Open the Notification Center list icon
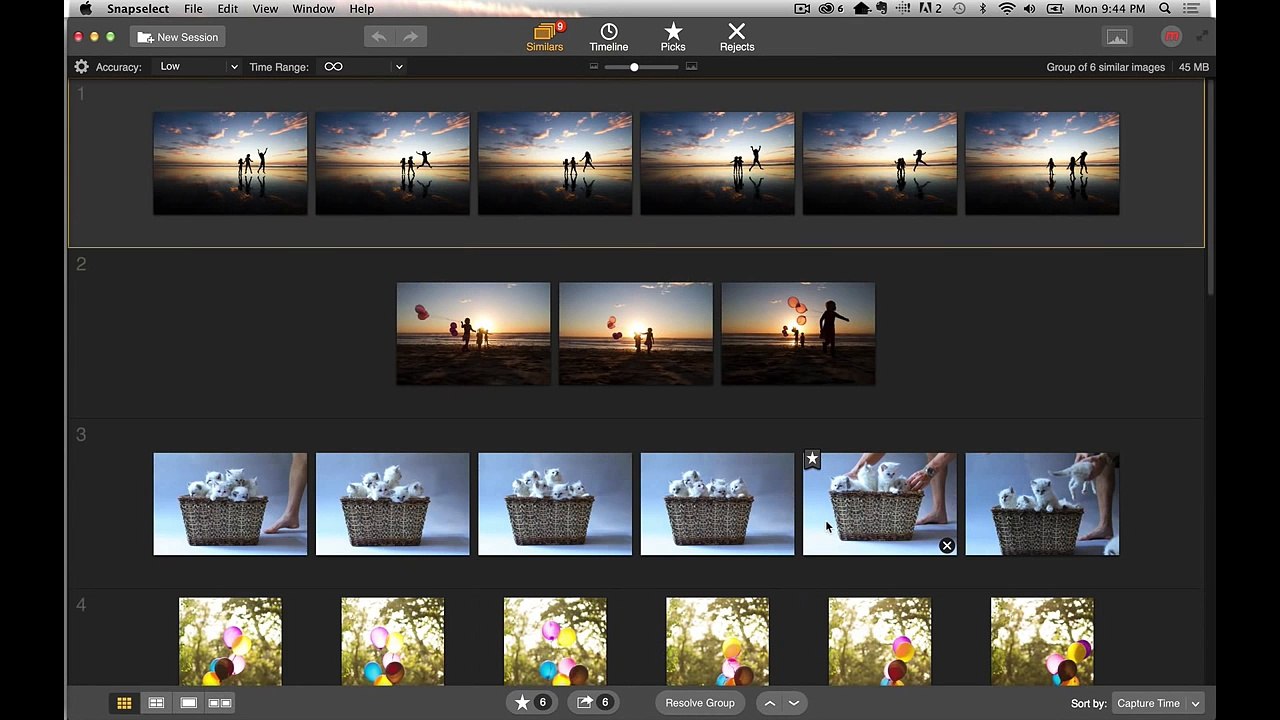Screen dimensions: 1280x720 tap(1191, 9)
